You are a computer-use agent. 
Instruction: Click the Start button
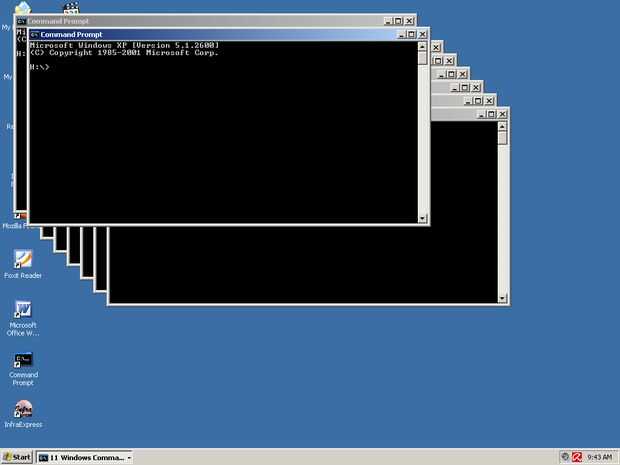pyautogui.click(x=16, y=457)
